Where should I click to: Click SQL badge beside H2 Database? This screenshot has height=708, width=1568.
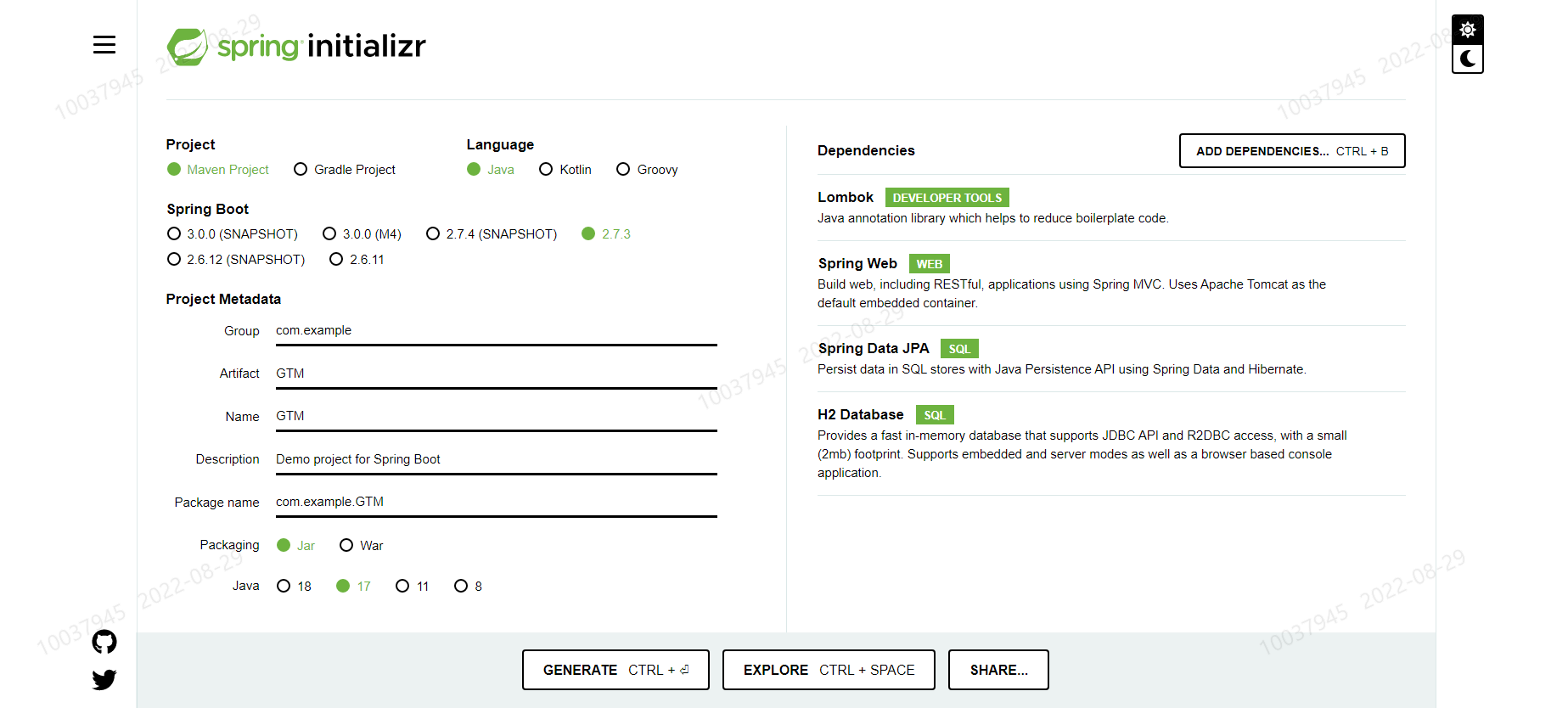935,415
